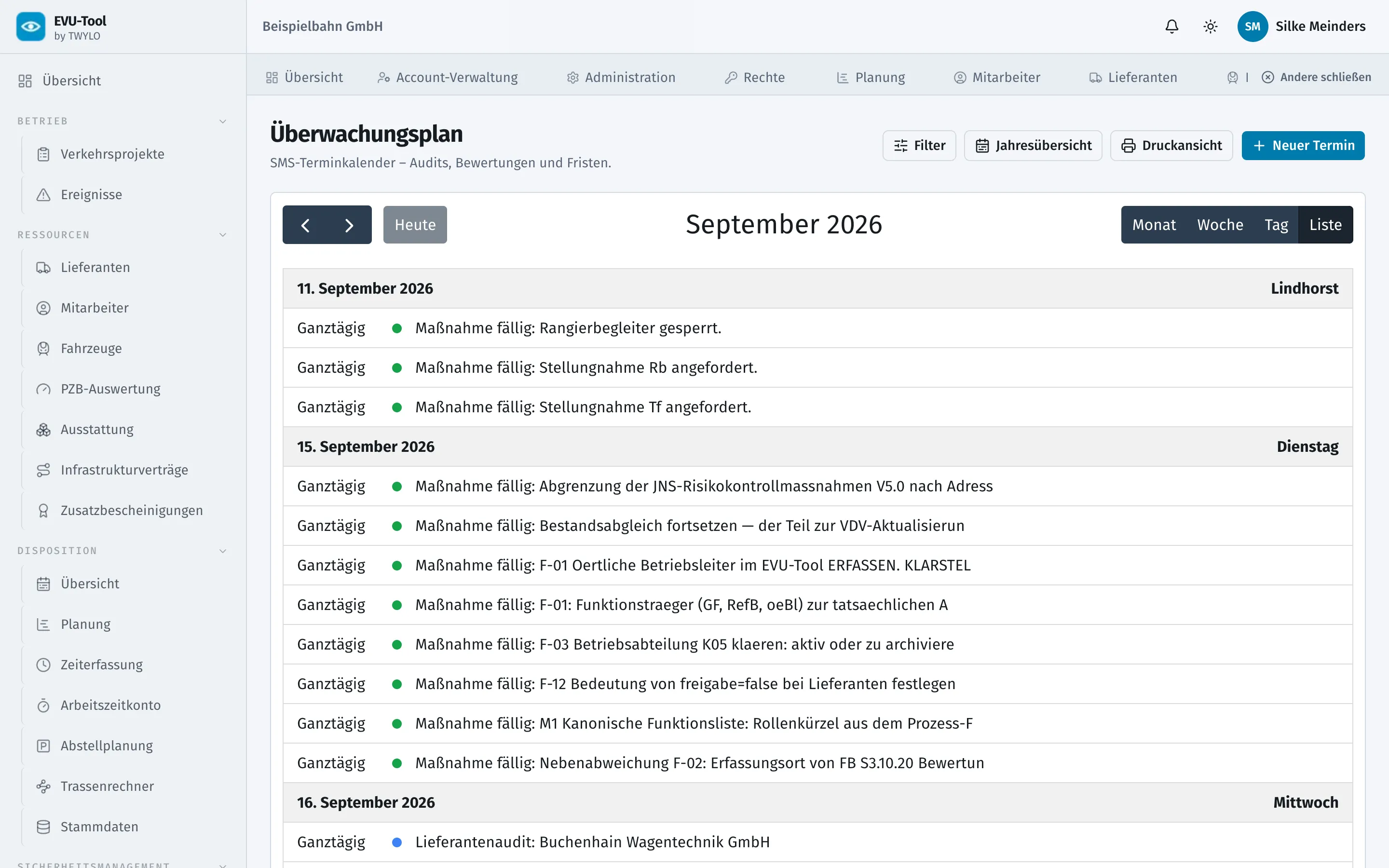Switch to the Mitarbeiter tab

[x=997, y=78]
